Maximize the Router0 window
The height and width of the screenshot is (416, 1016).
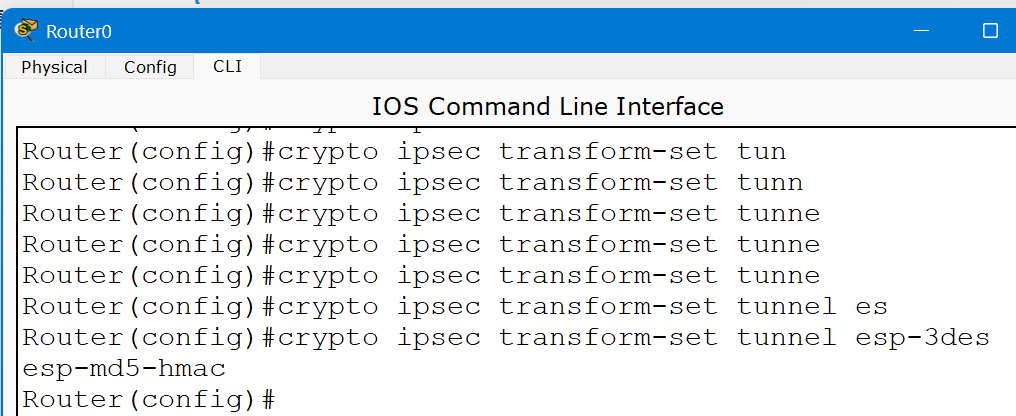(990, 31)
